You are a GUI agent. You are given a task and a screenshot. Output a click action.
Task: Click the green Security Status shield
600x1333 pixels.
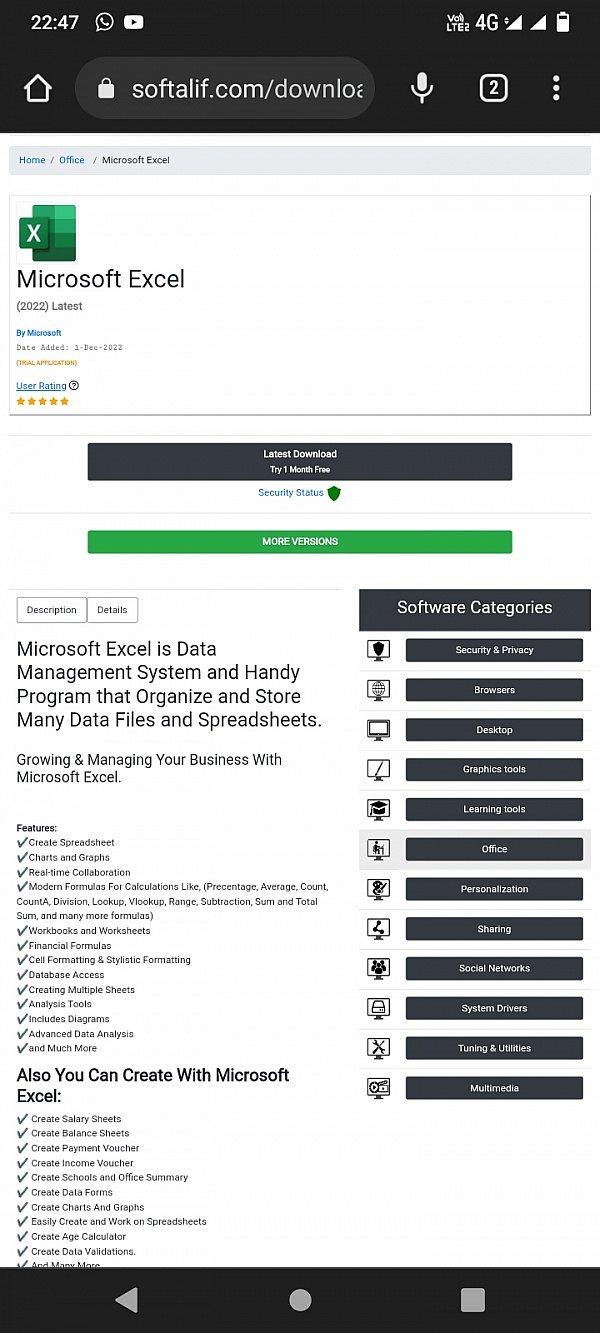[x=333, y=493]
